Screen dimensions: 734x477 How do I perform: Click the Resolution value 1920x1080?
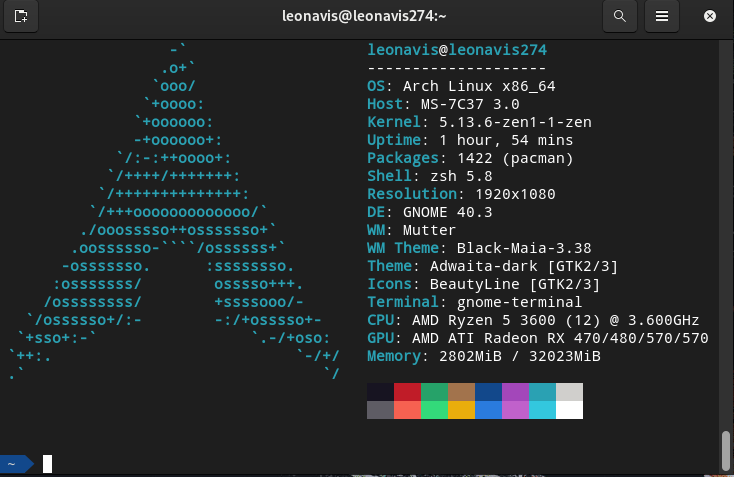tap(515, 194)
